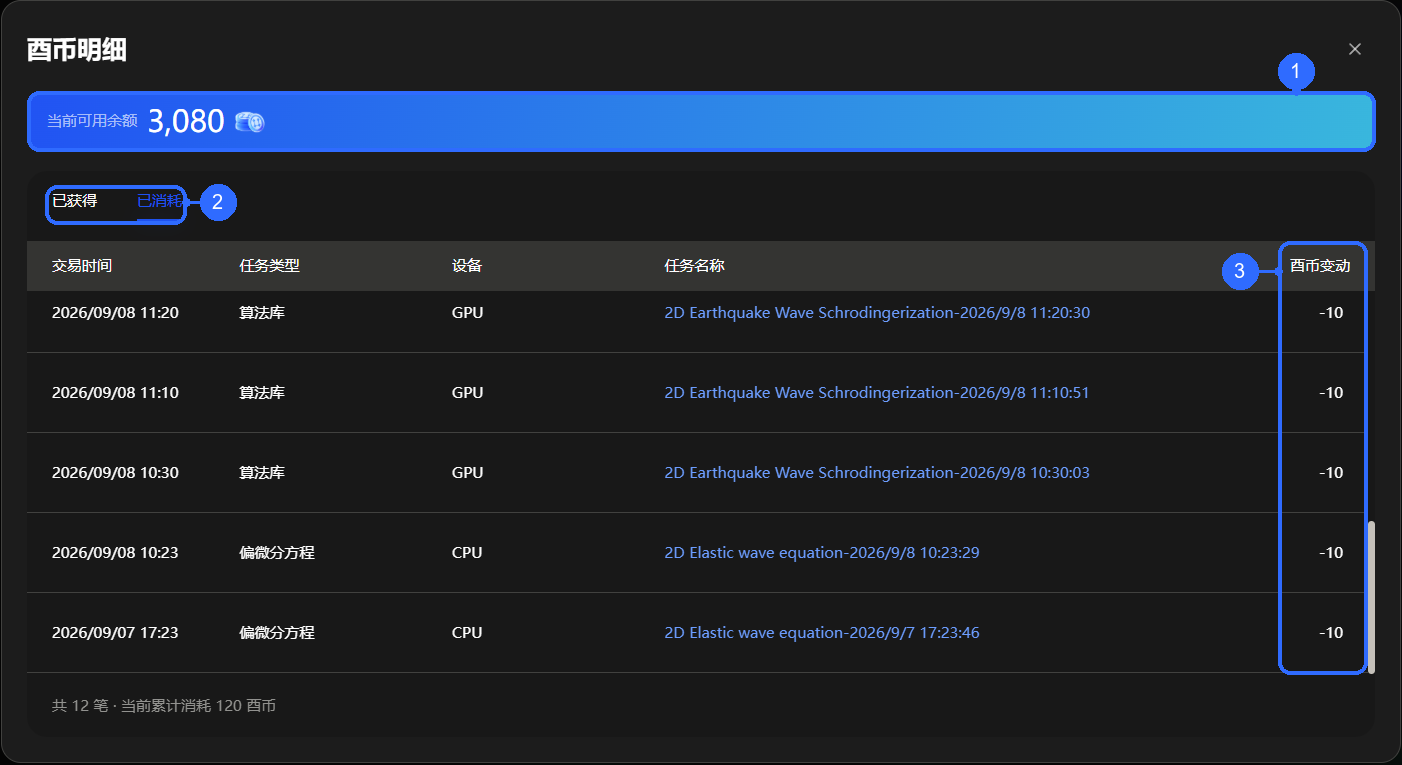Image resolution: width=1402 pixels, height=765 pixels.
Task: Click the 酉币变动 column header
Action: pyautogui.click(x=1320, y=266)
